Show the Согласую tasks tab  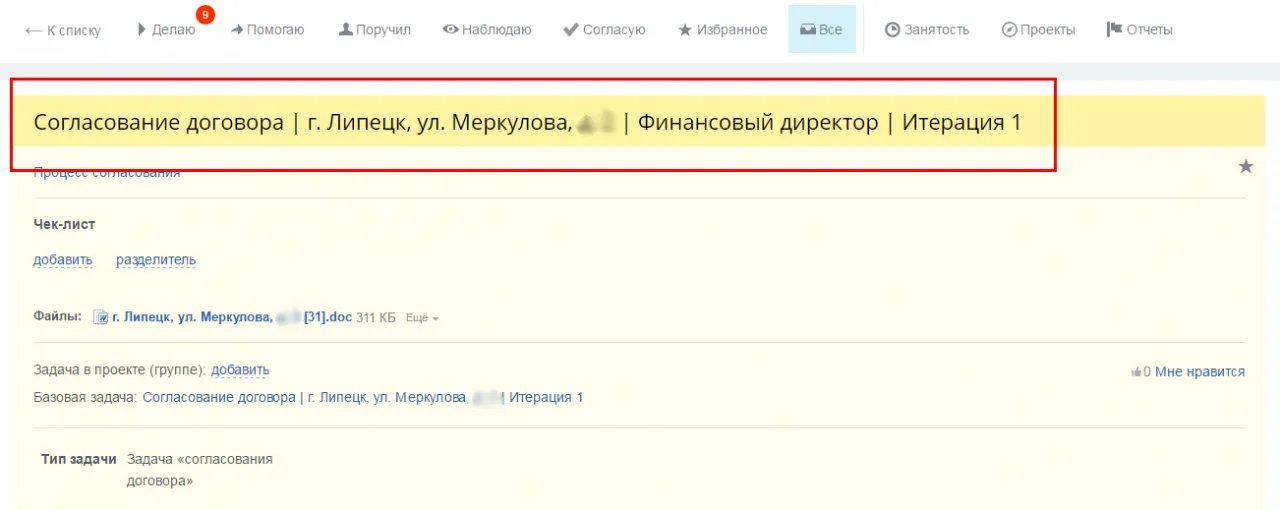(x=604, y=30)
